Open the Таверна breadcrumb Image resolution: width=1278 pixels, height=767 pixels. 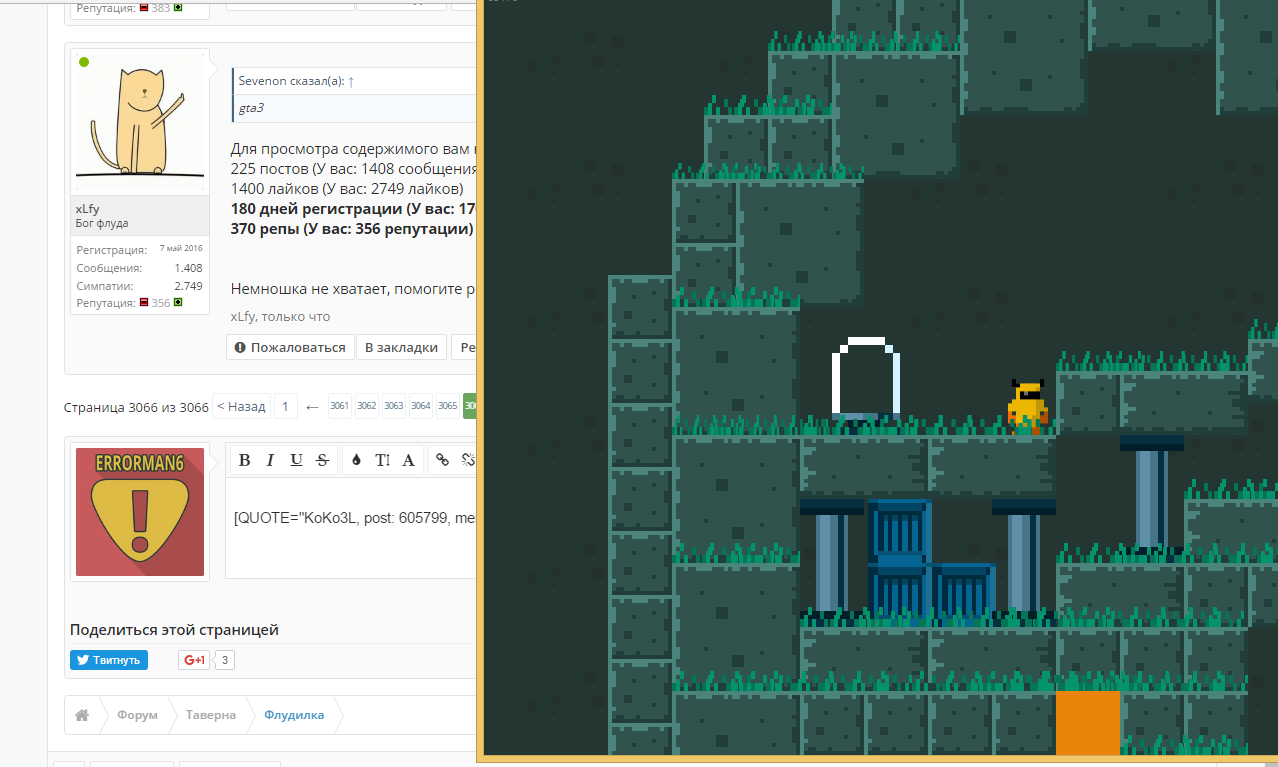[x=211, y=715]
